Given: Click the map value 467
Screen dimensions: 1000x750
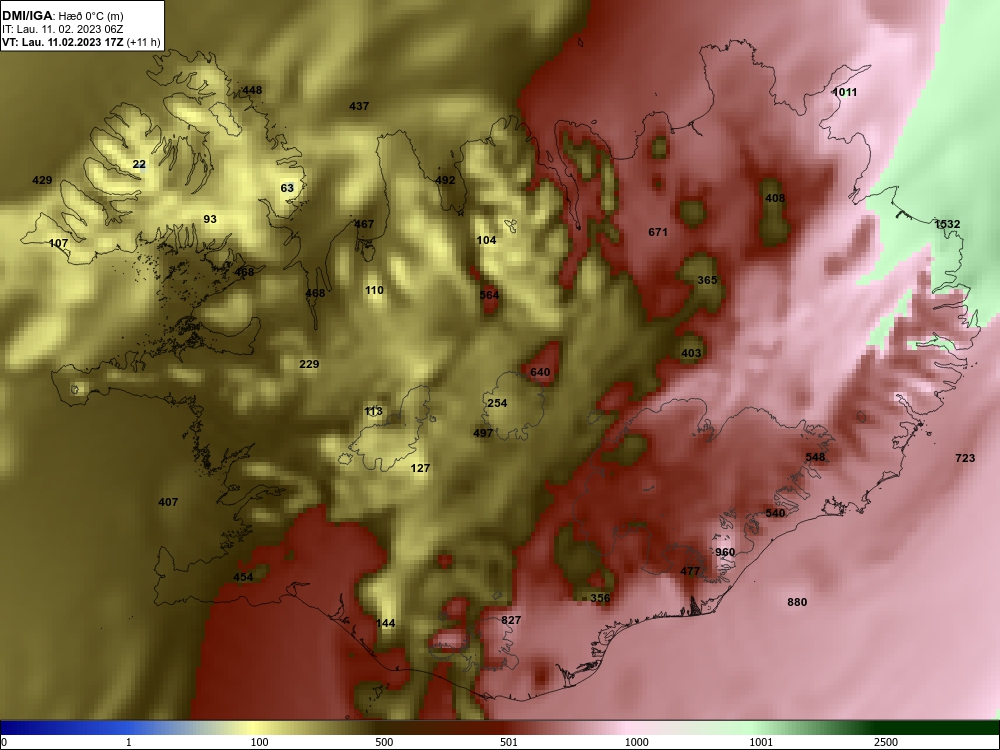Looking at the screenshot, I should [x=364, y=224].
